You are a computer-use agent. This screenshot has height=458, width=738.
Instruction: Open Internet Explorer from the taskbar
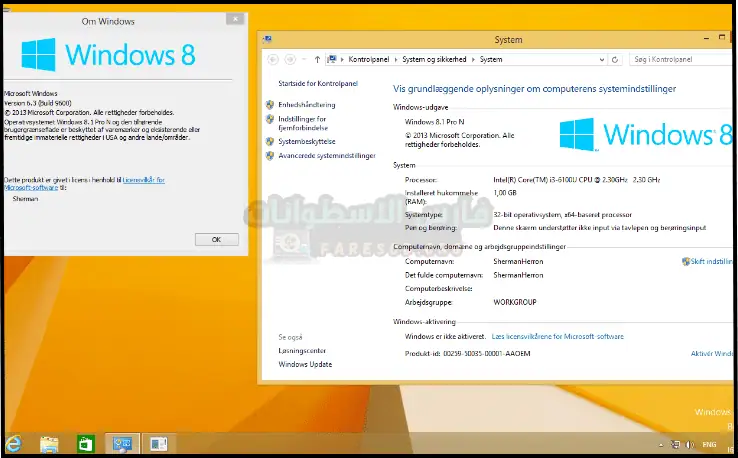(14, 443)
